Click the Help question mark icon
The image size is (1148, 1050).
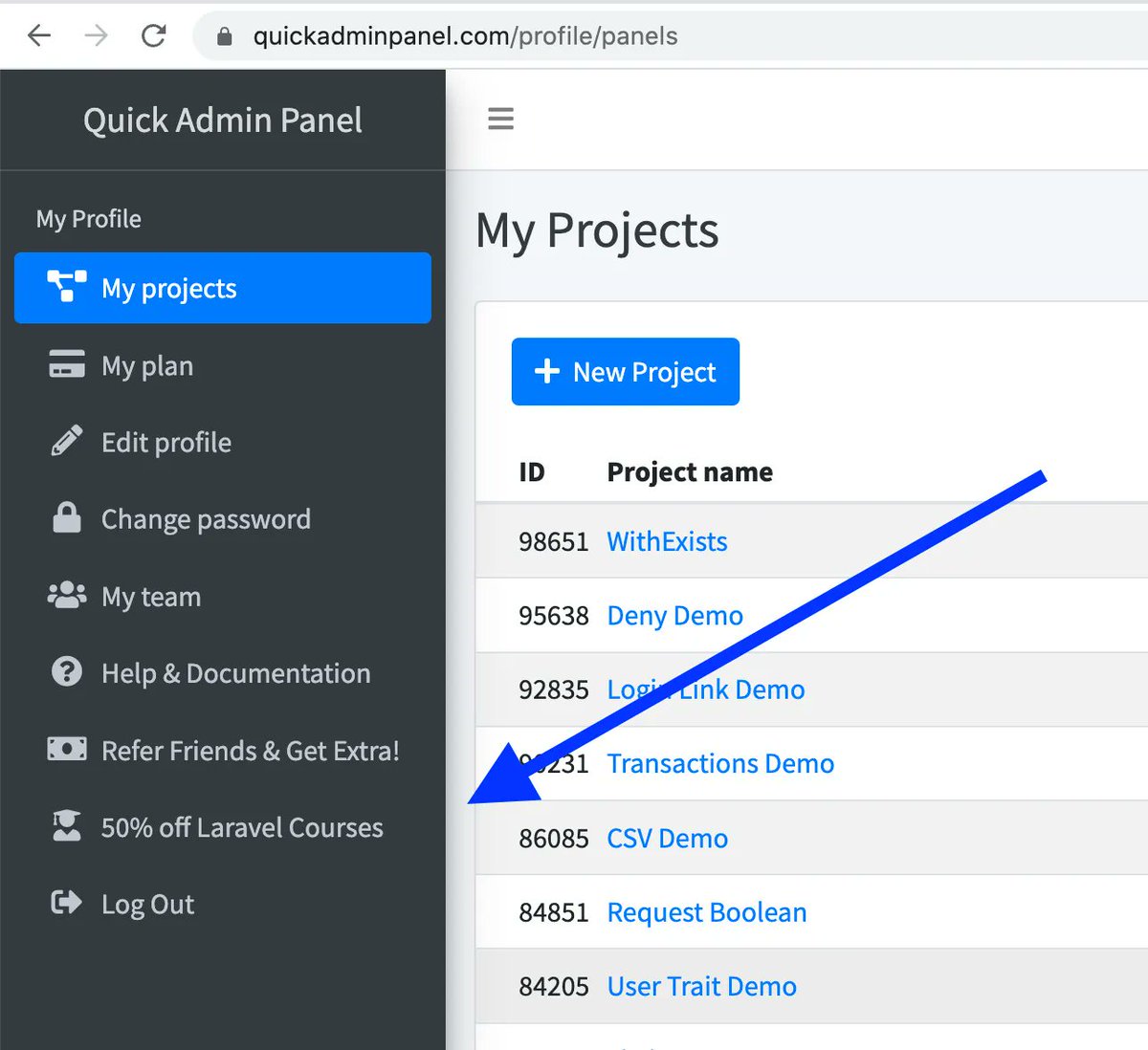click(x=67, y=671)
